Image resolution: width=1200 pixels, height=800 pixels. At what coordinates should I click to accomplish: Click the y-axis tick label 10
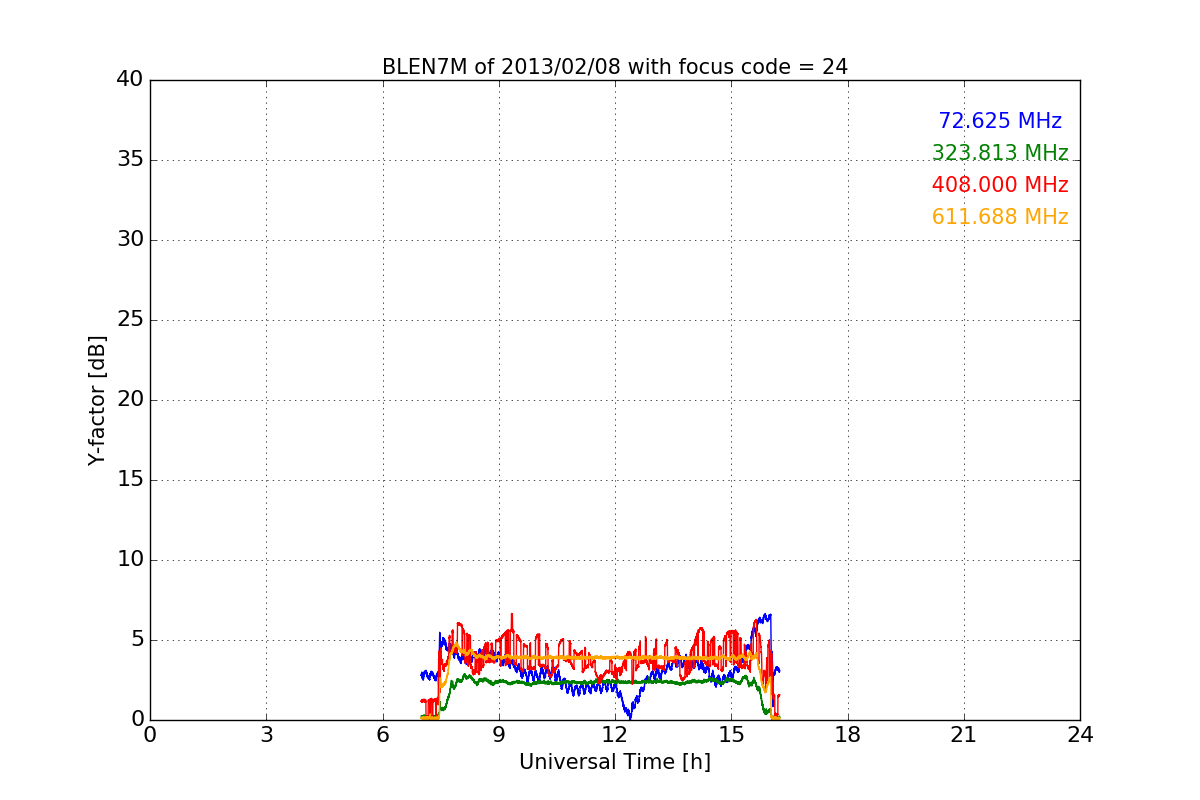pyautogui.click(x=130, y=560)
